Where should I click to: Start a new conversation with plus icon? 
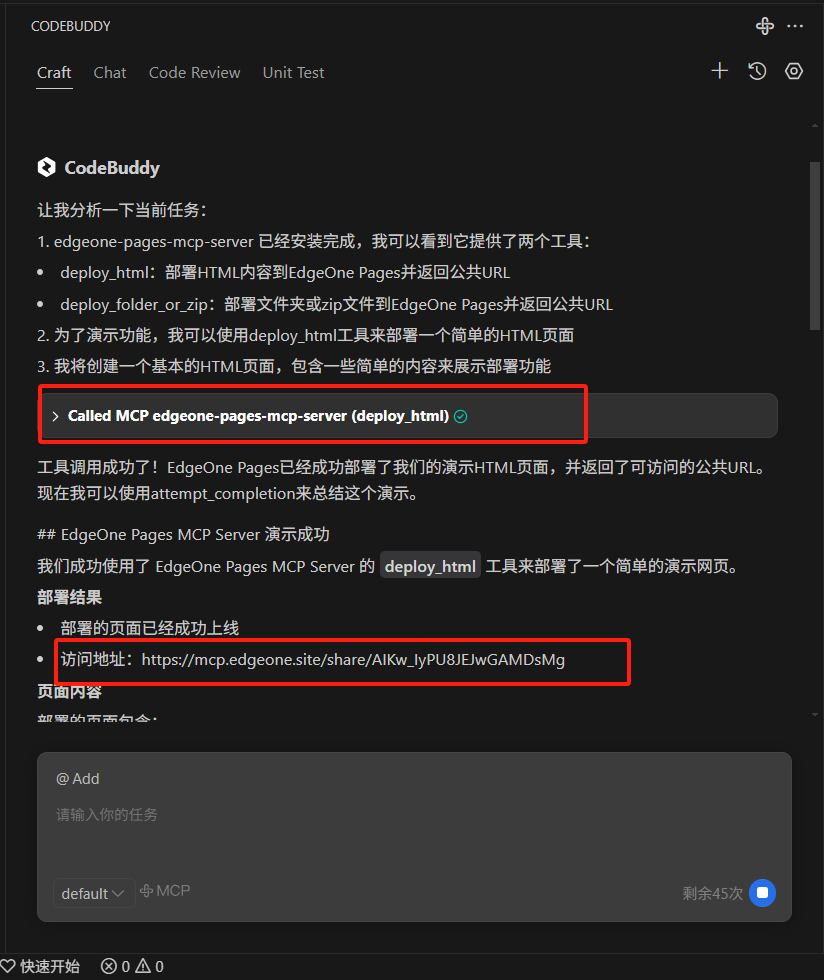tap(720, 71)
